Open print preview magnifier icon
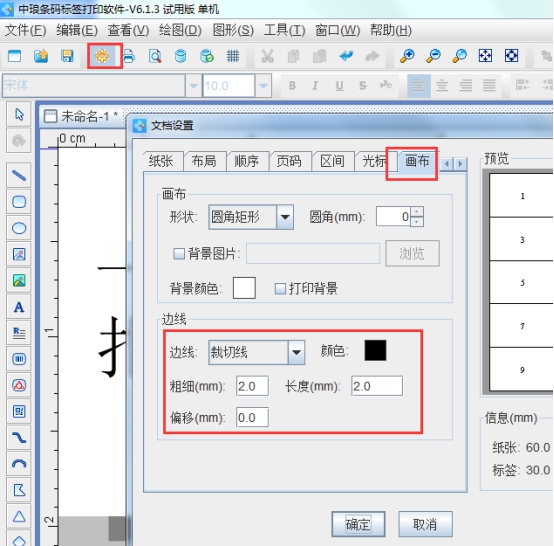The height and width of the screenshot is (546, 554). (155, 56)
